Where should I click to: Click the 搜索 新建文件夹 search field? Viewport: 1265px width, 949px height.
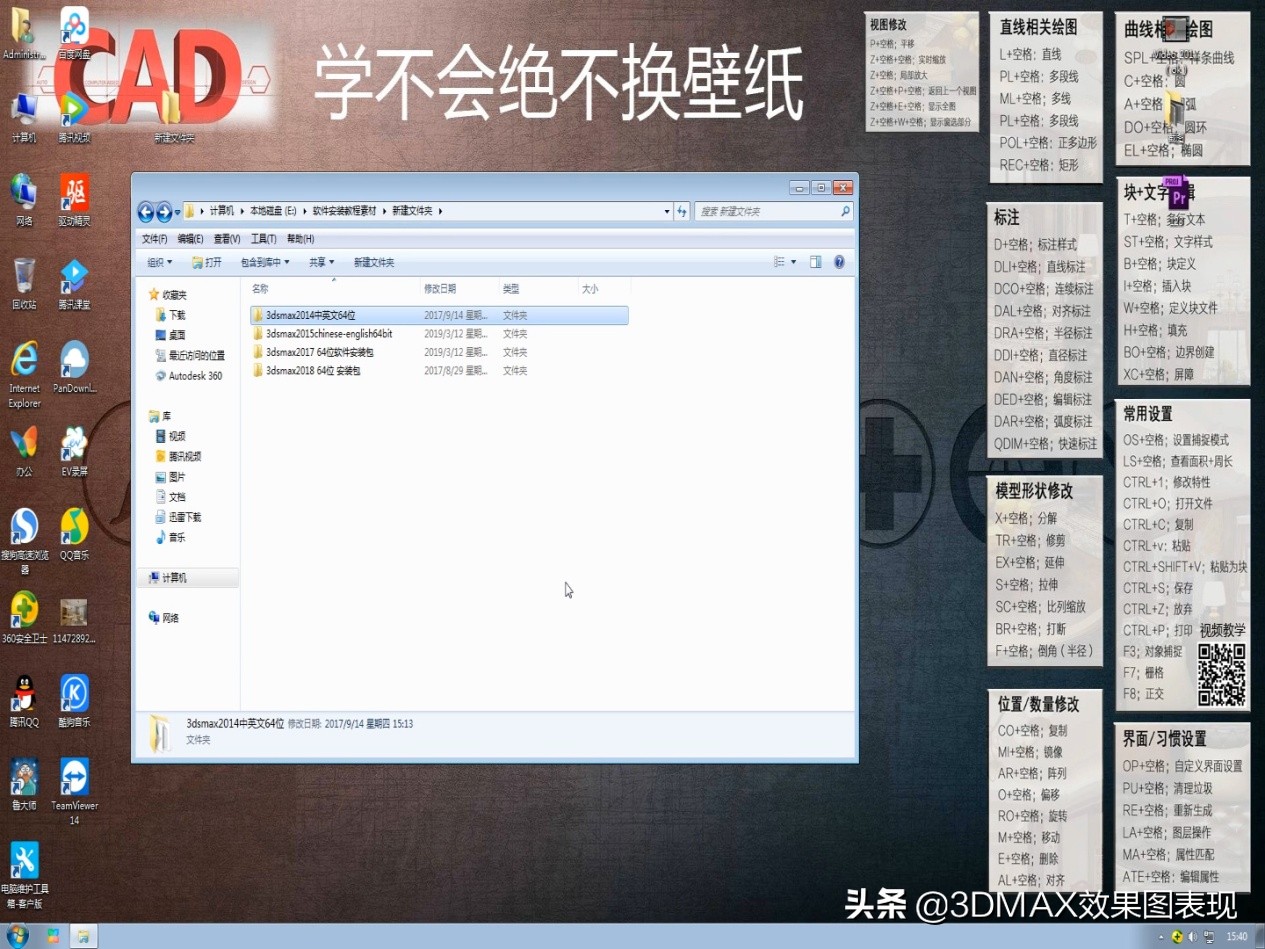[767, 211]
